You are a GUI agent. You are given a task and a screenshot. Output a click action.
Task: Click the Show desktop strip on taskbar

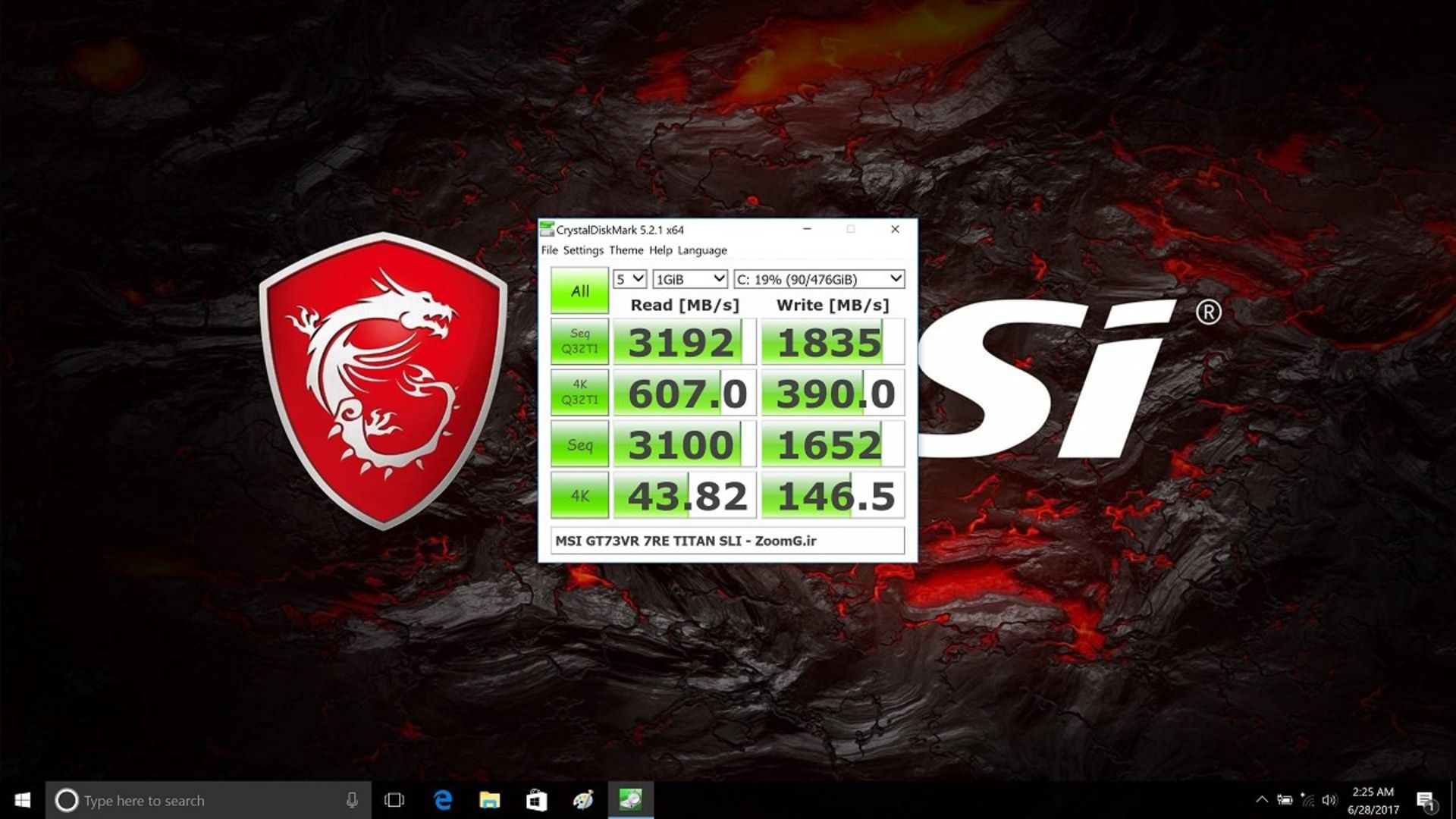pos(1452,800)
